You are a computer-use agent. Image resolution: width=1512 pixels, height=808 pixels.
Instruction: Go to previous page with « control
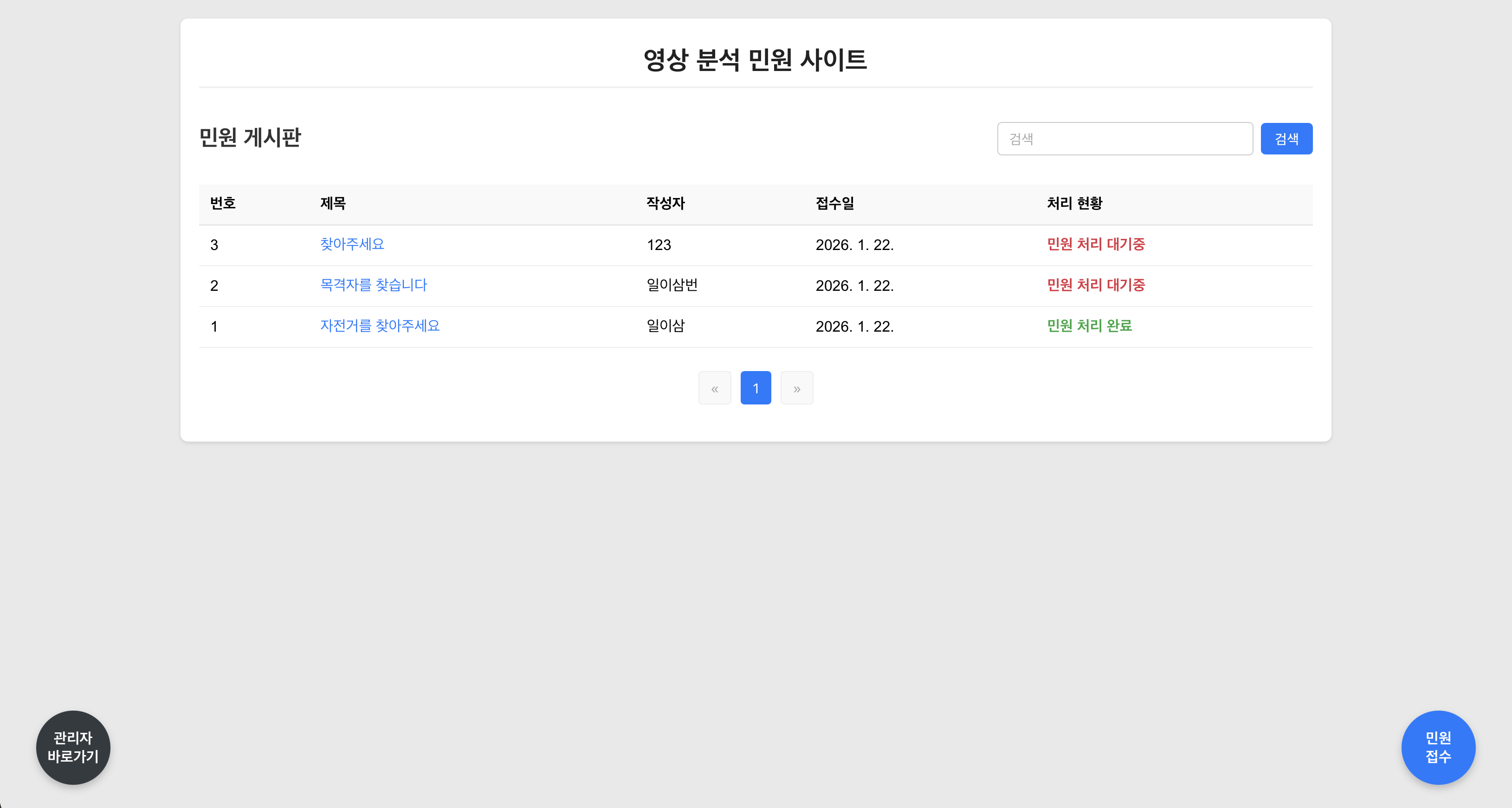(x=714, y=388)
